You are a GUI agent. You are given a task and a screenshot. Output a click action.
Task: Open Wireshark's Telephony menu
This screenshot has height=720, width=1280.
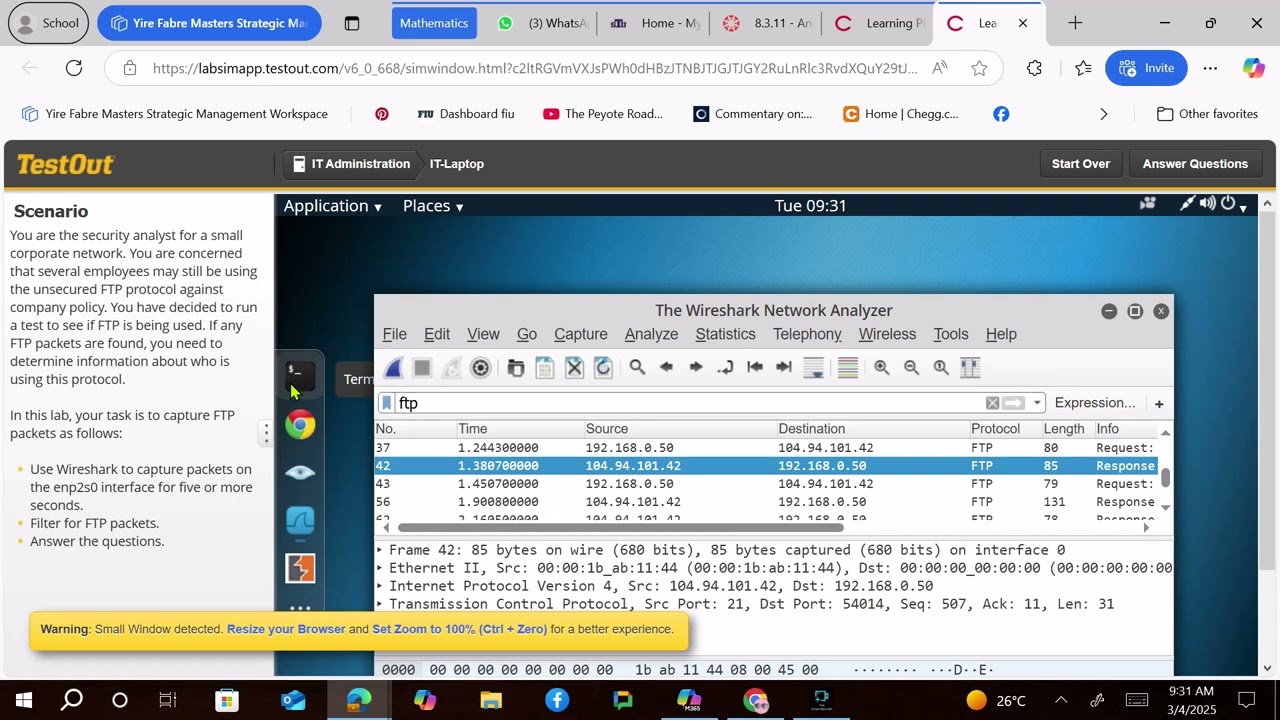807,334
